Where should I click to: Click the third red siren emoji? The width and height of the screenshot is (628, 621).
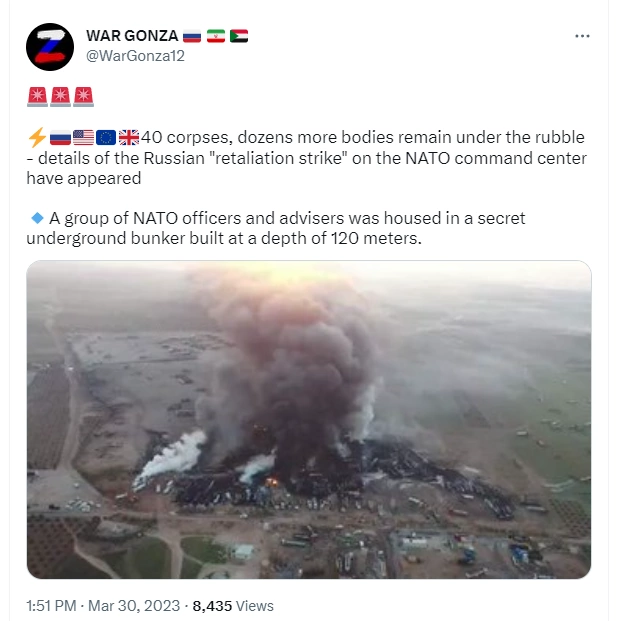pos(84,97)
